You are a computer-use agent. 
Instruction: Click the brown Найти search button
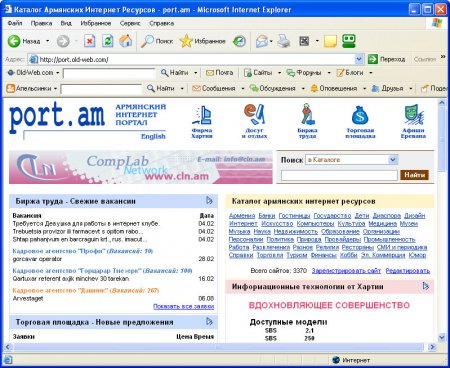414,175
